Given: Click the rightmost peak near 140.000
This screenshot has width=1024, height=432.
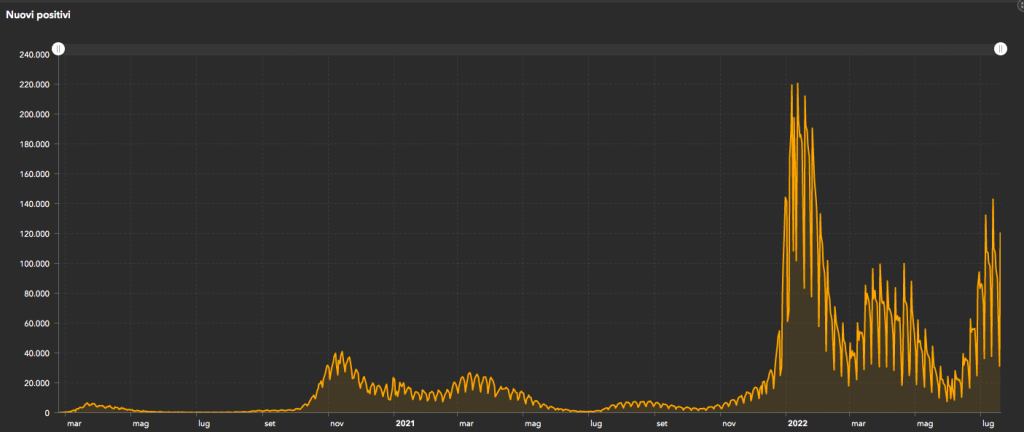Looking at the screenshot, I should point(992,201).
